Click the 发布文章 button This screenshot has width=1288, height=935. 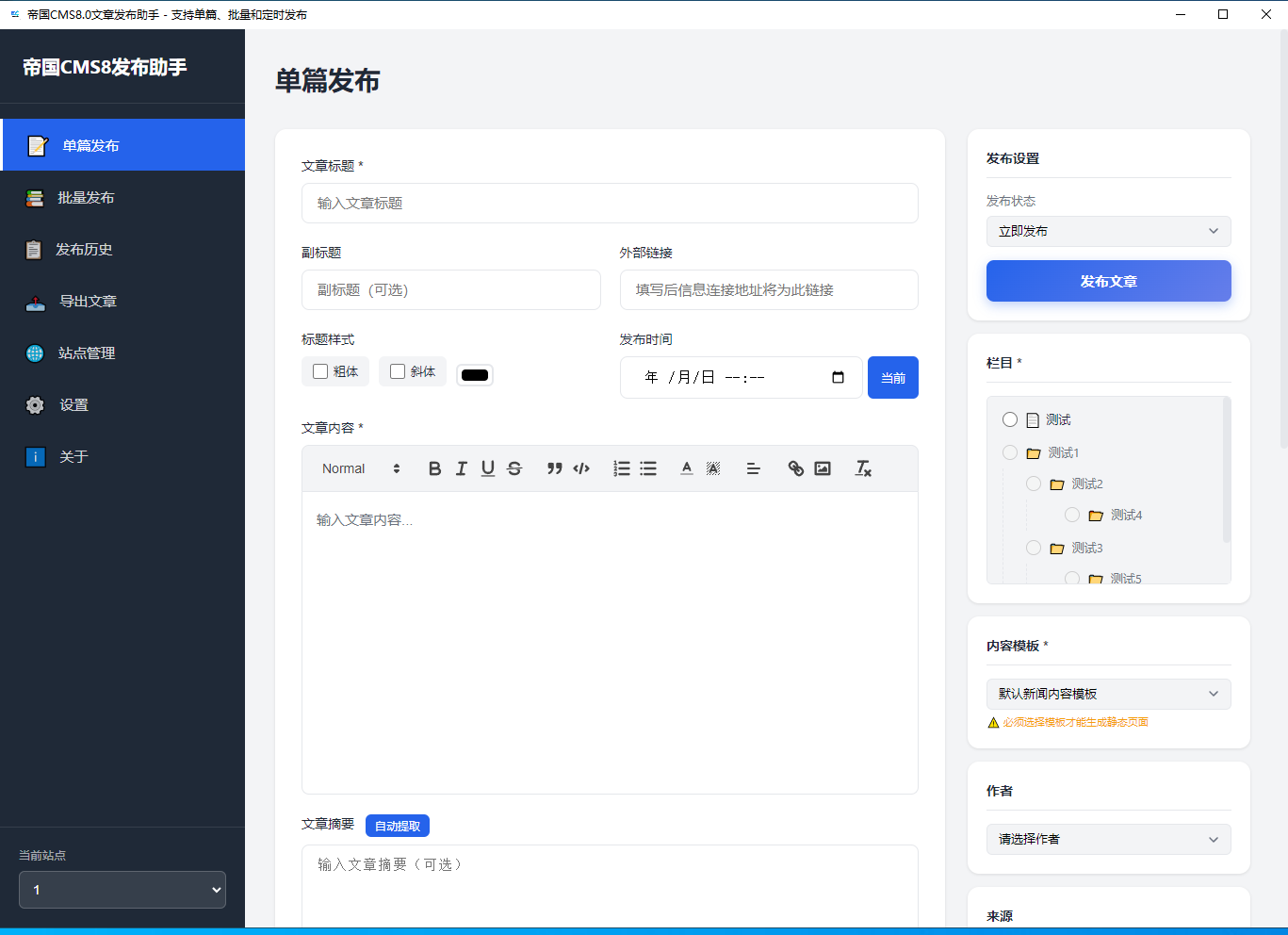(1108, 280)
